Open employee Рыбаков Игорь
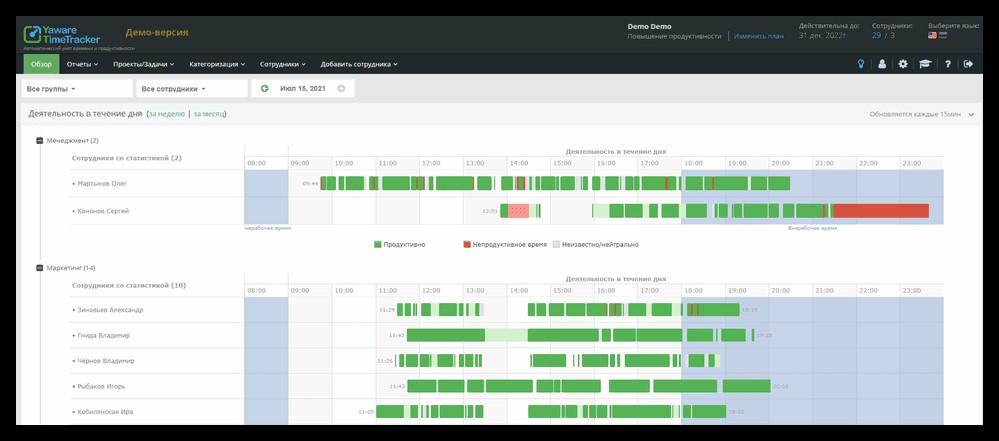The height and width of the screenshot is (441, 999). (x=101, y=386)
